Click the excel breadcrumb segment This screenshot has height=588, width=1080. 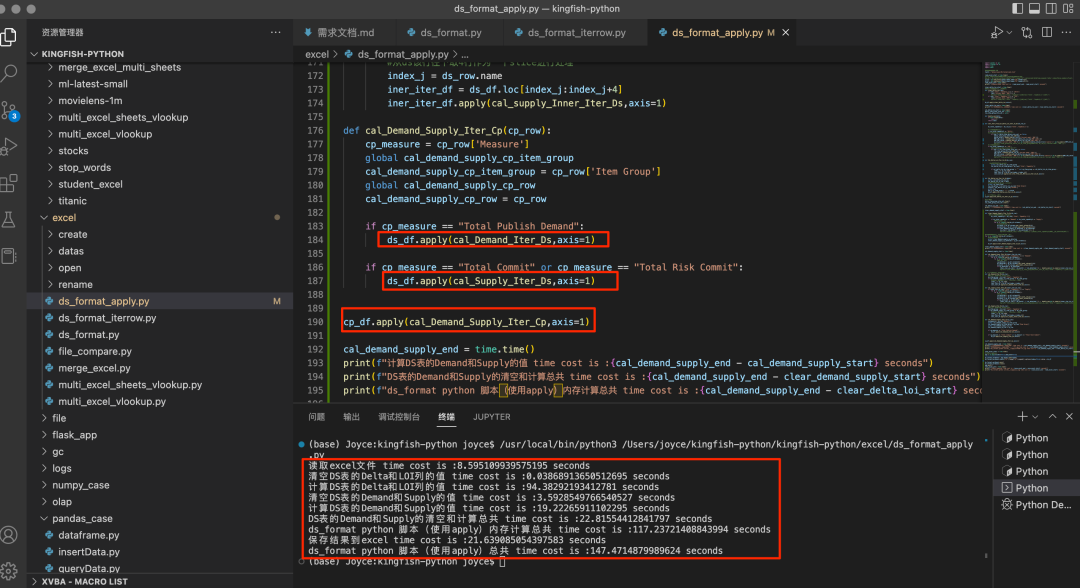(317, 54)
